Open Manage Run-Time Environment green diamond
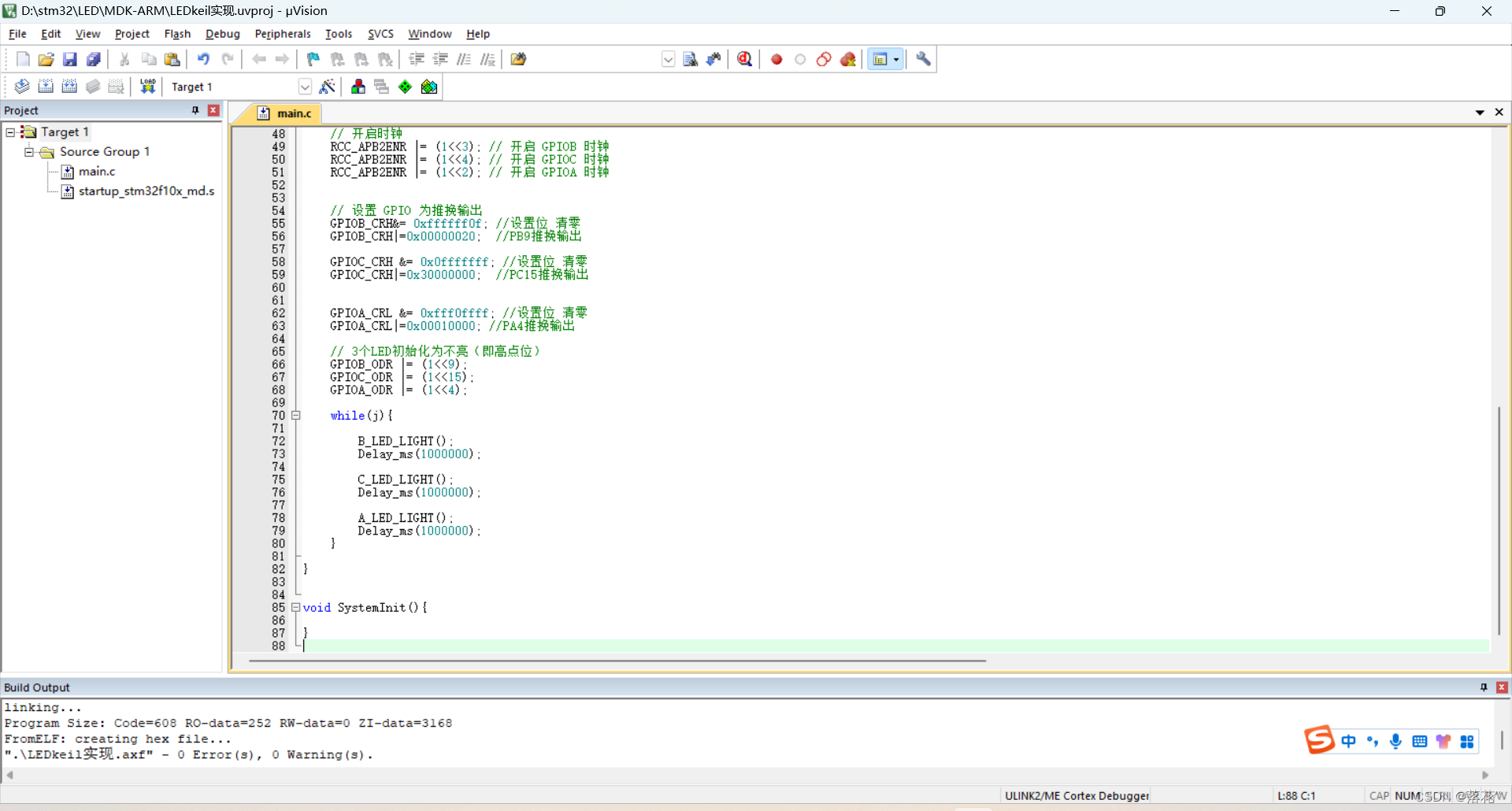 [x=405, y=87]
